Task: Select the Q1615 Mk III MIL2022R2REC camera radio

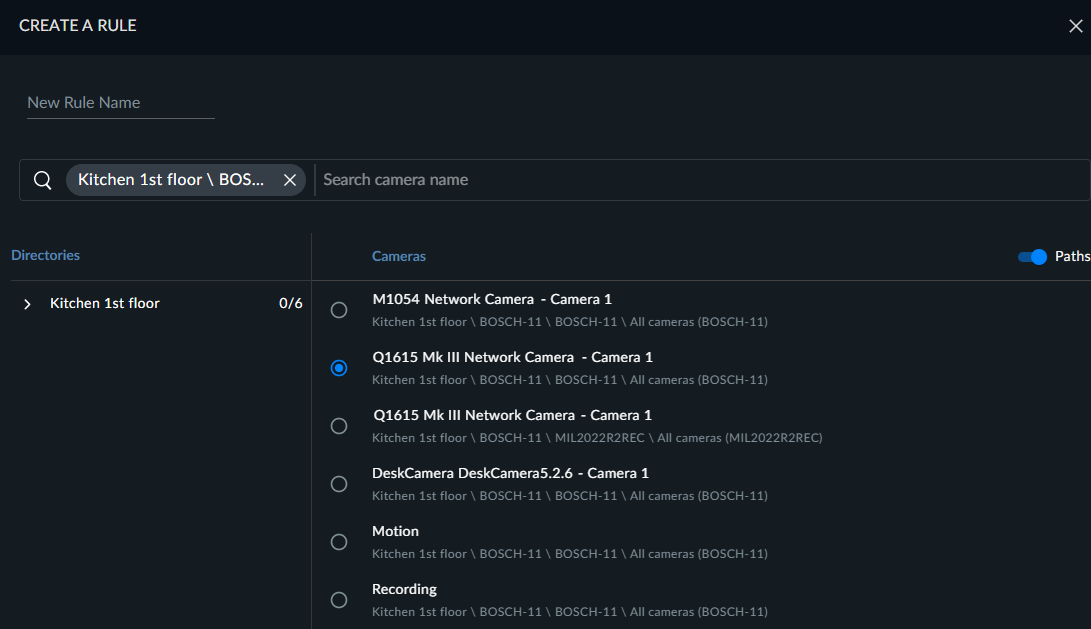Action: click(339, 426)
